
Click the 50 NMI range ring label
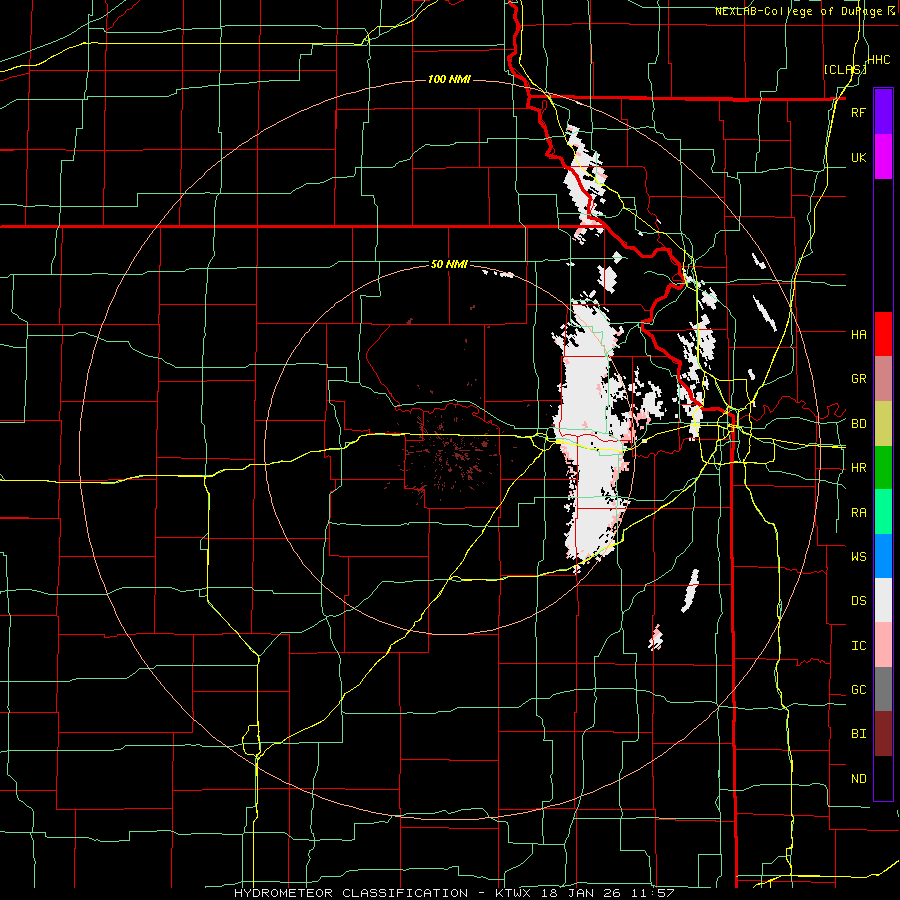click(449, 264)
